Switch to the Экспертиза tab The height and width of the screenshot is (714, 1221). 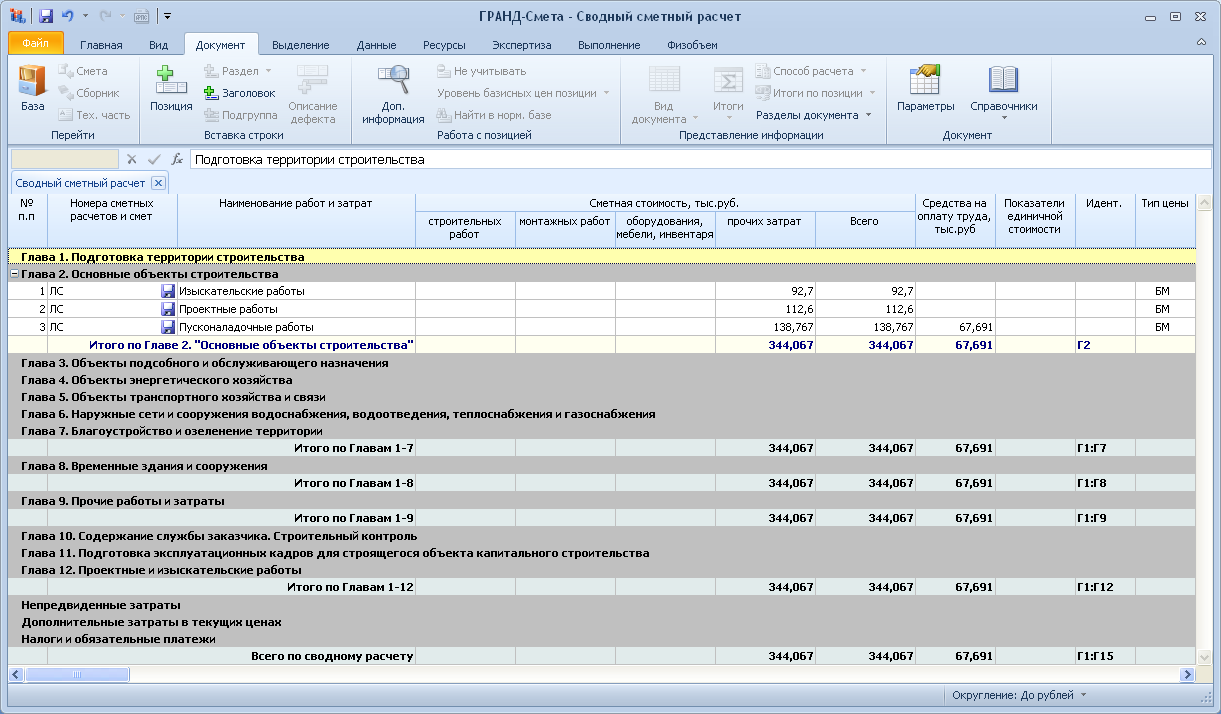click(x=521, y=45)
